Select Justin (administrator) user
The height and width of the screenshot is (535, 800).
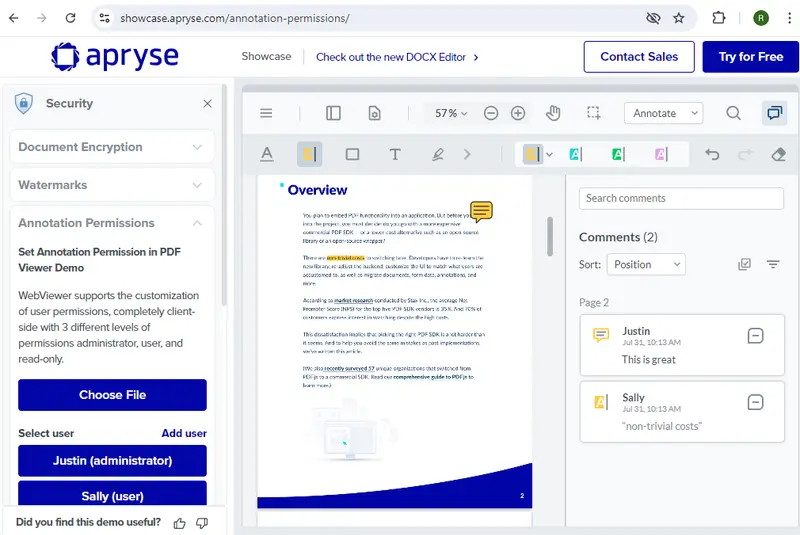(x=112, y=461)
